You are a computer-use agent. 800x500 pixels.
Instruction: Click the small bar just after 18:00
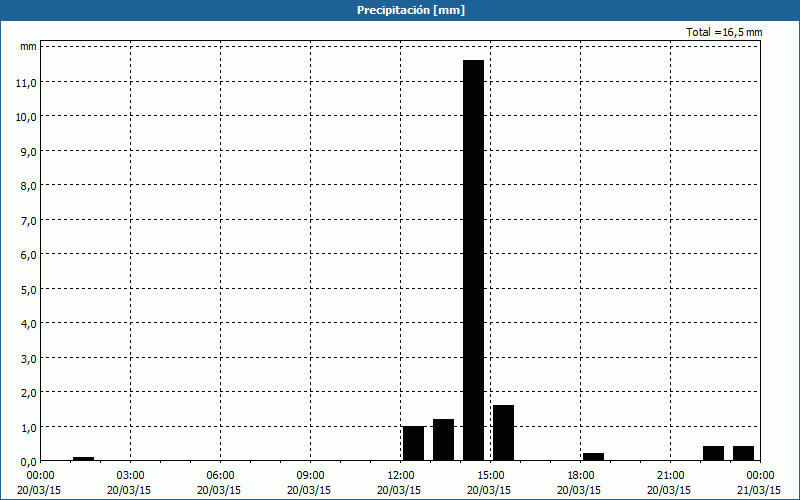tap(593, 457)
